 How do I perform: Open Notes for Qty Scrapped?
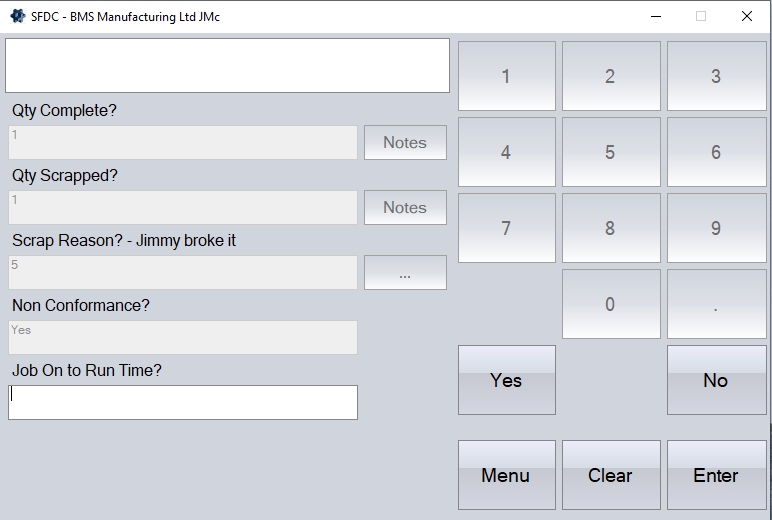tap(405, 208)
